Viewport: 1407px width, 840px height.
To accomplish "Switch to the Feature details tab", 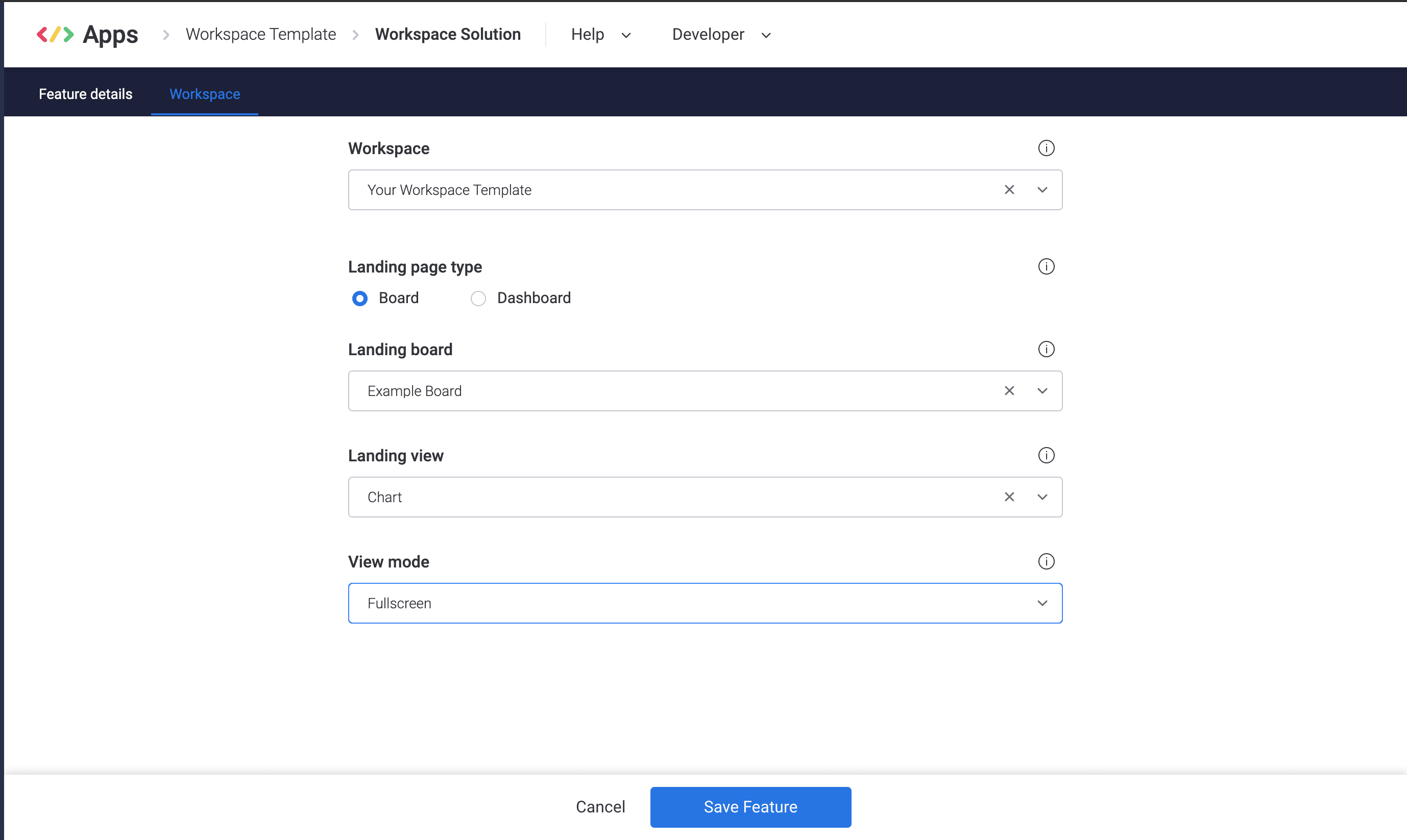I will [85, 94].
